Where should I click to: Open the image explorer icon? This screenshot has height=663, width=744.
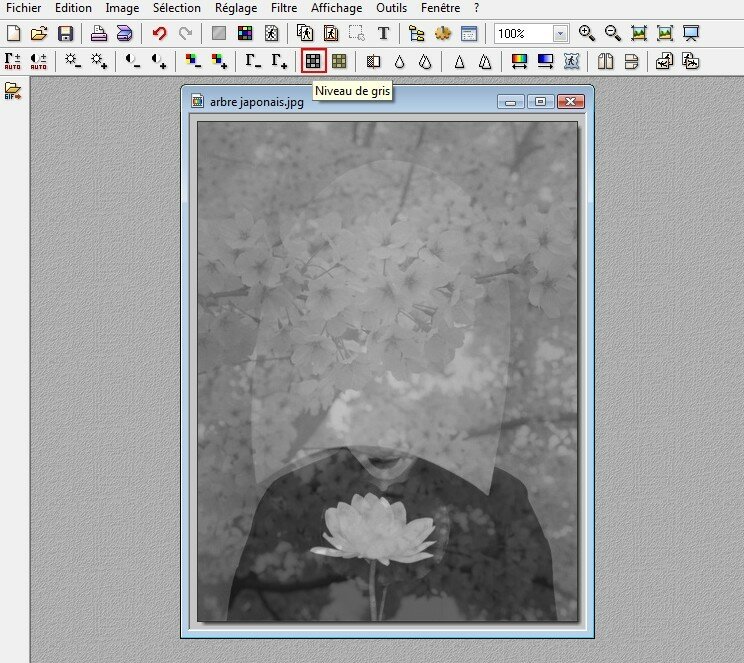417,34
